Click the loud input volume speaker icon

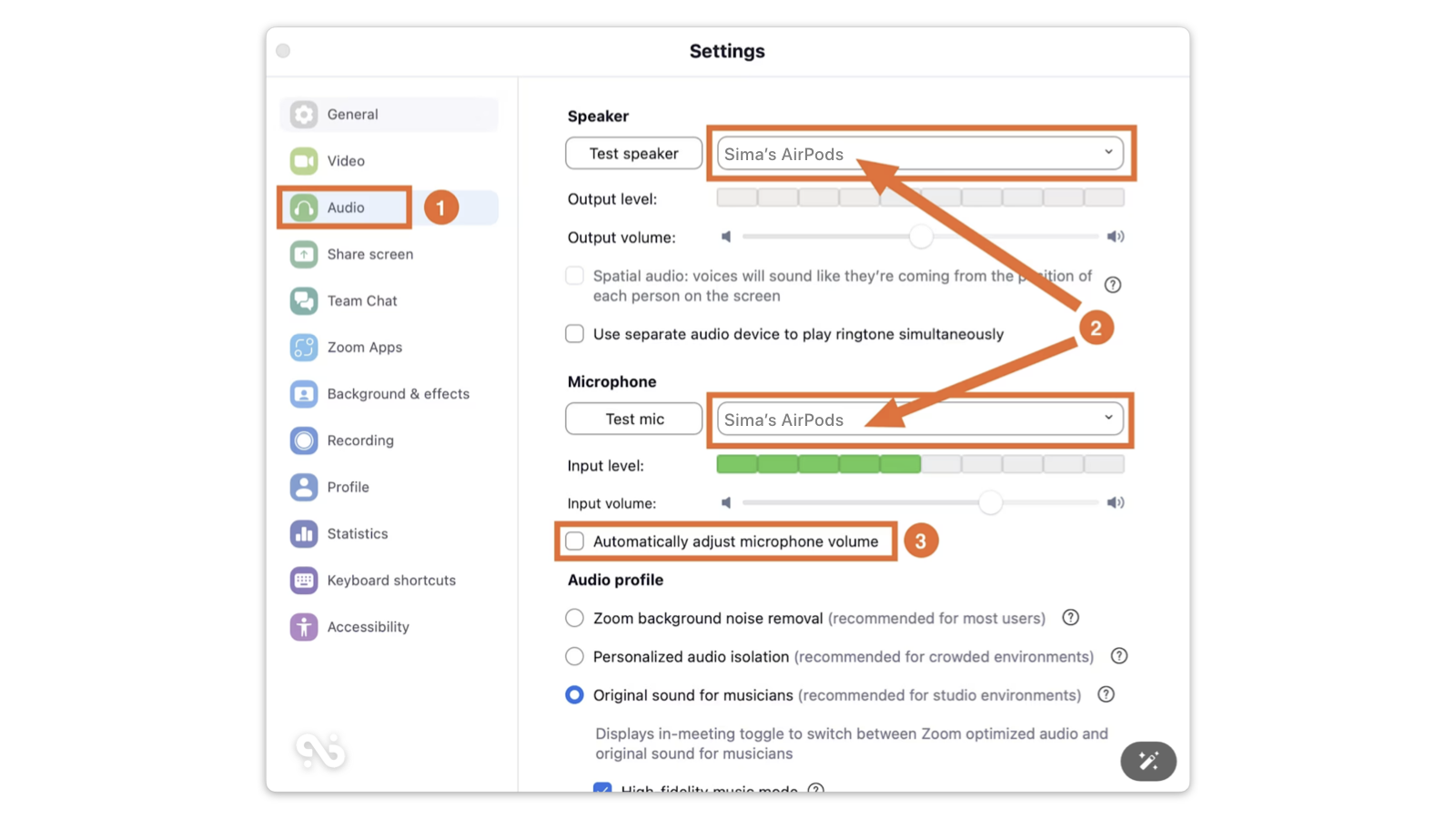coord(1116,502)
